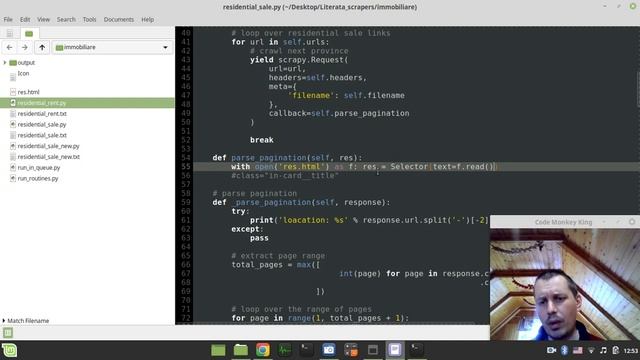Click the camera recording tray icon
This screenshot has height=360, width=640.
pos(551,350)
